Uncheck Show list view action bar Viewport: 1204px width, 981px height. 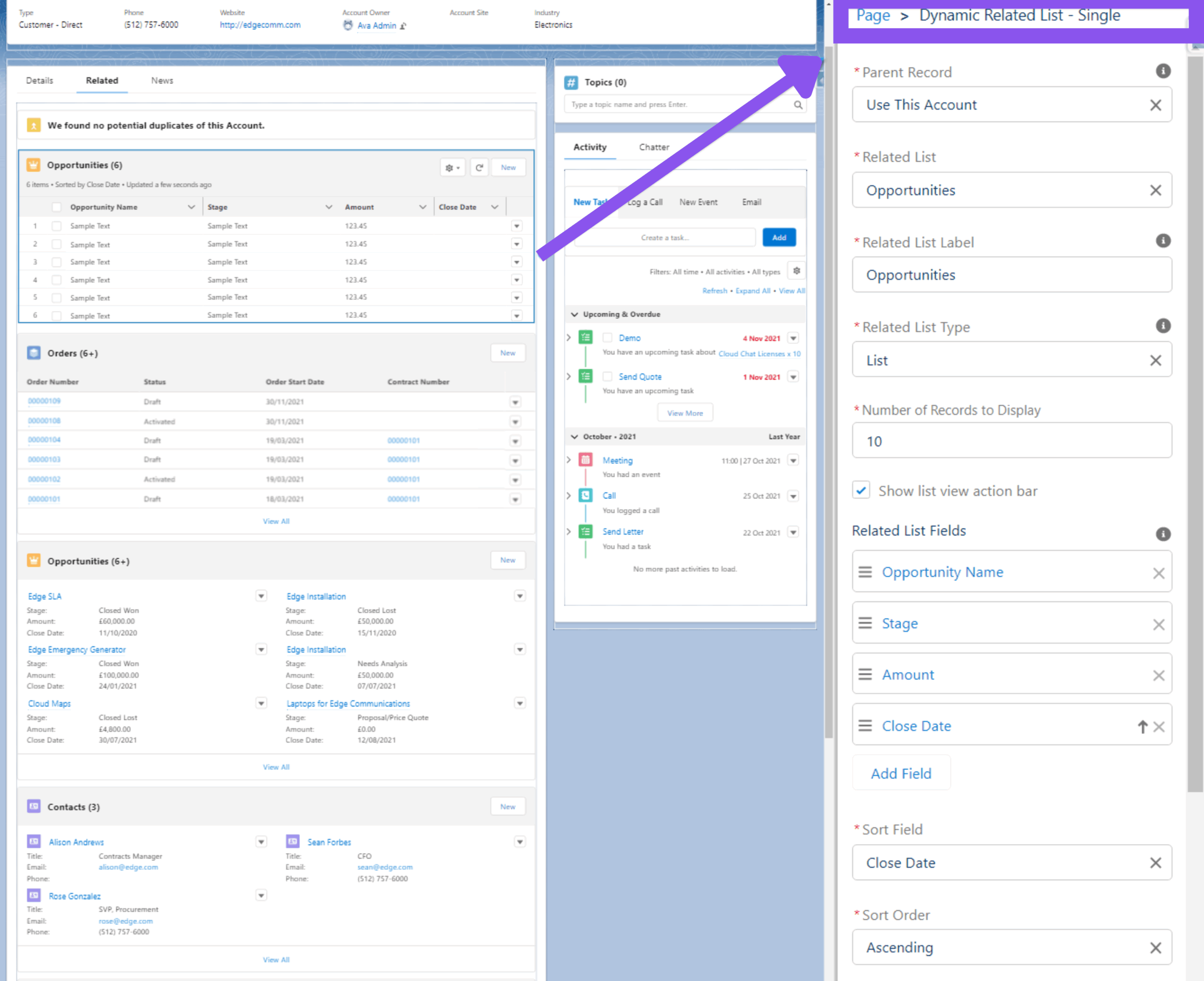[861, 490]
